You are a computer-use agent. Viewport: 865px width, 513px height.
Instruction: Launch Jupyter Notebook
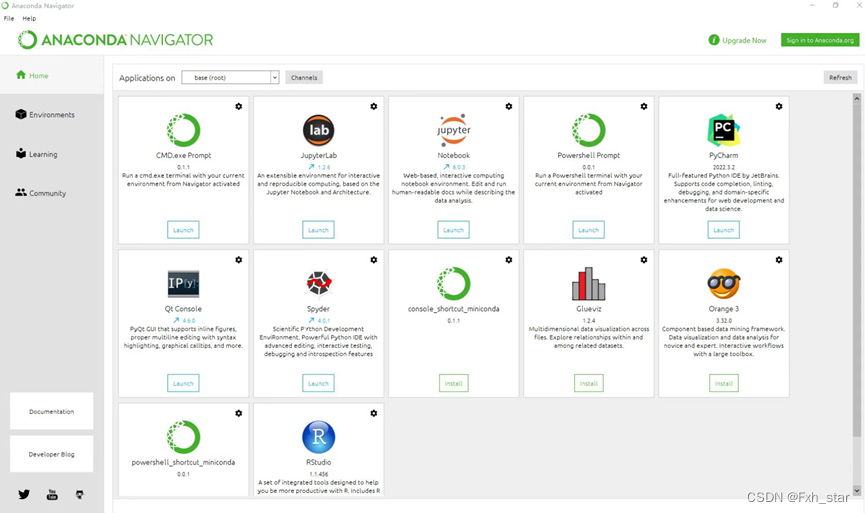pos(453,229)
